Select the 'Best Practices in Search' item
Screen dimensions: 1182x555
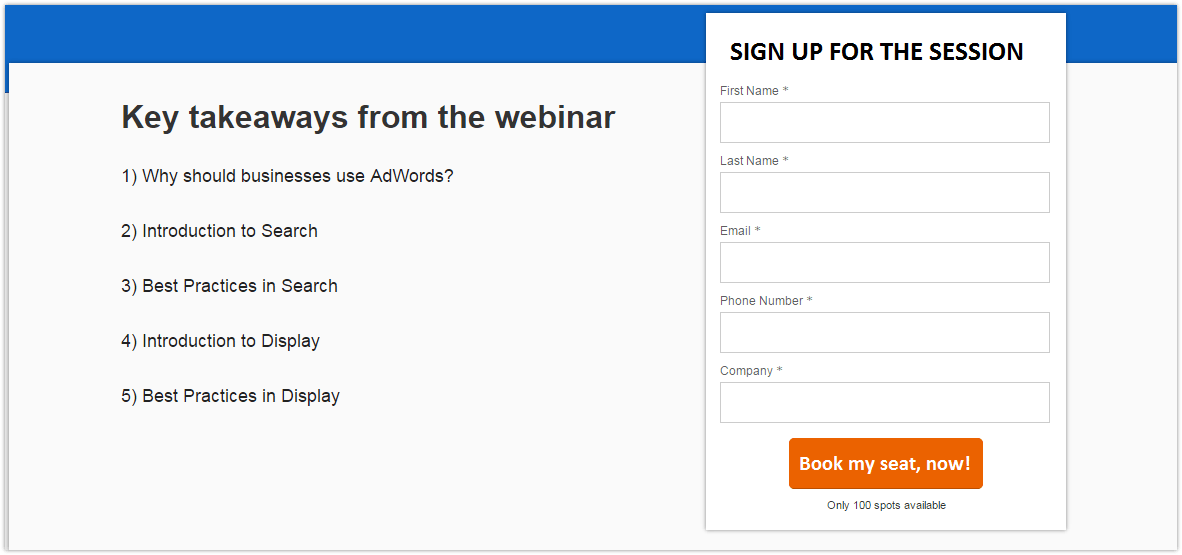(x=230, y=286)
